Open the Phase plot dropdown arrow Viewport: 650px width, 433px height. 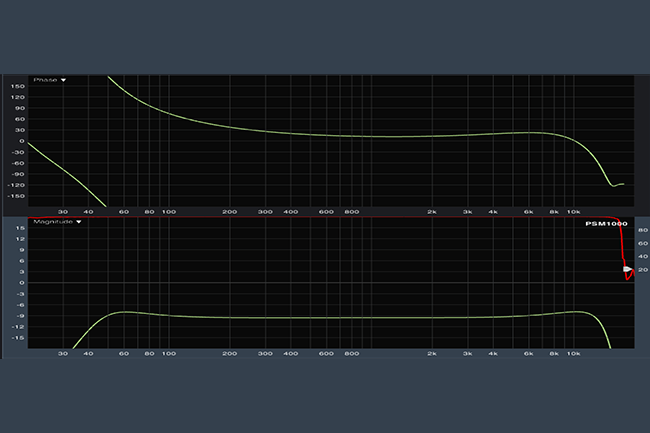(64, 80)
